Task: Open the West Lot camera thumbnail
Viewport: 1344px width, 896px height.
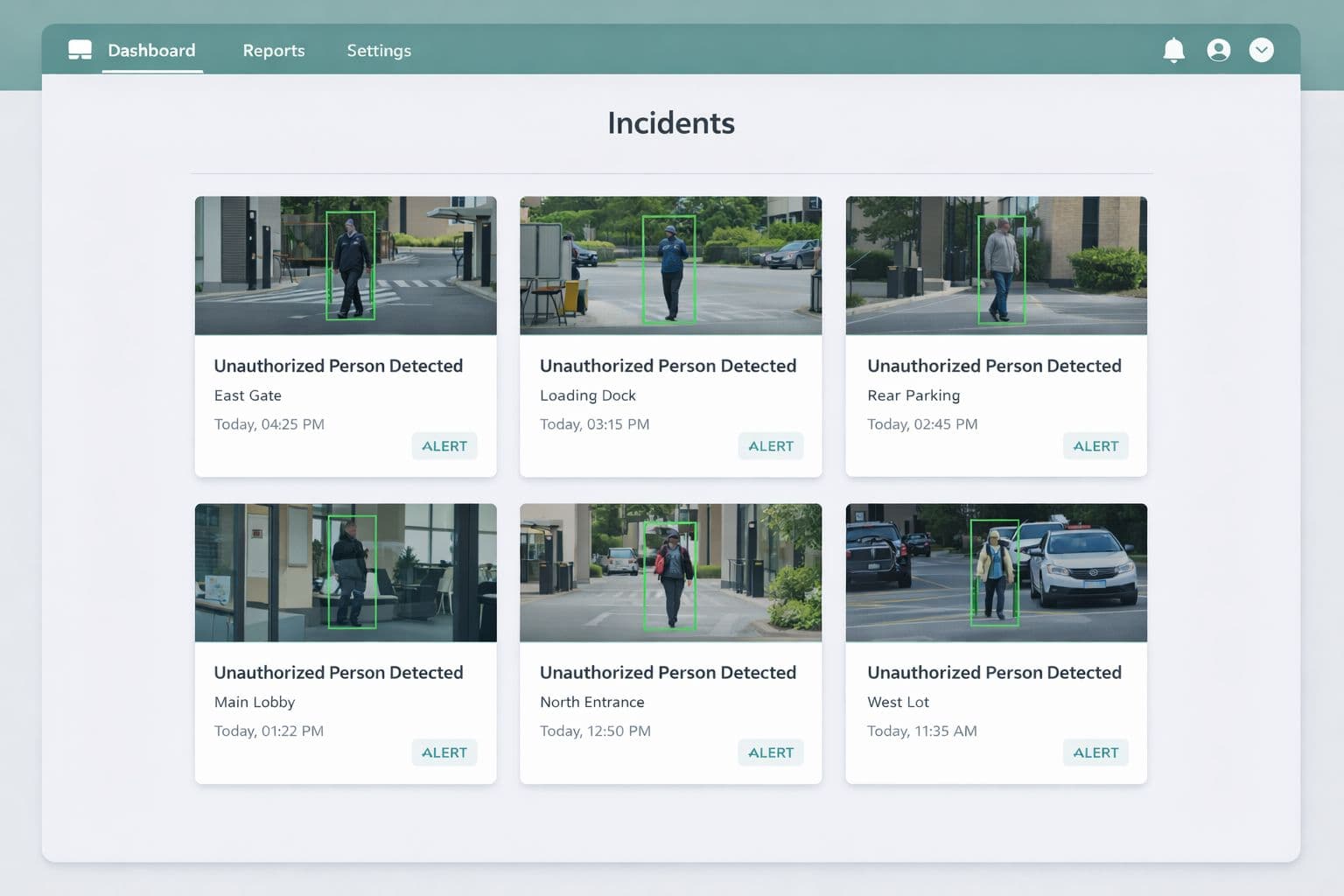Action: point(996,572)
